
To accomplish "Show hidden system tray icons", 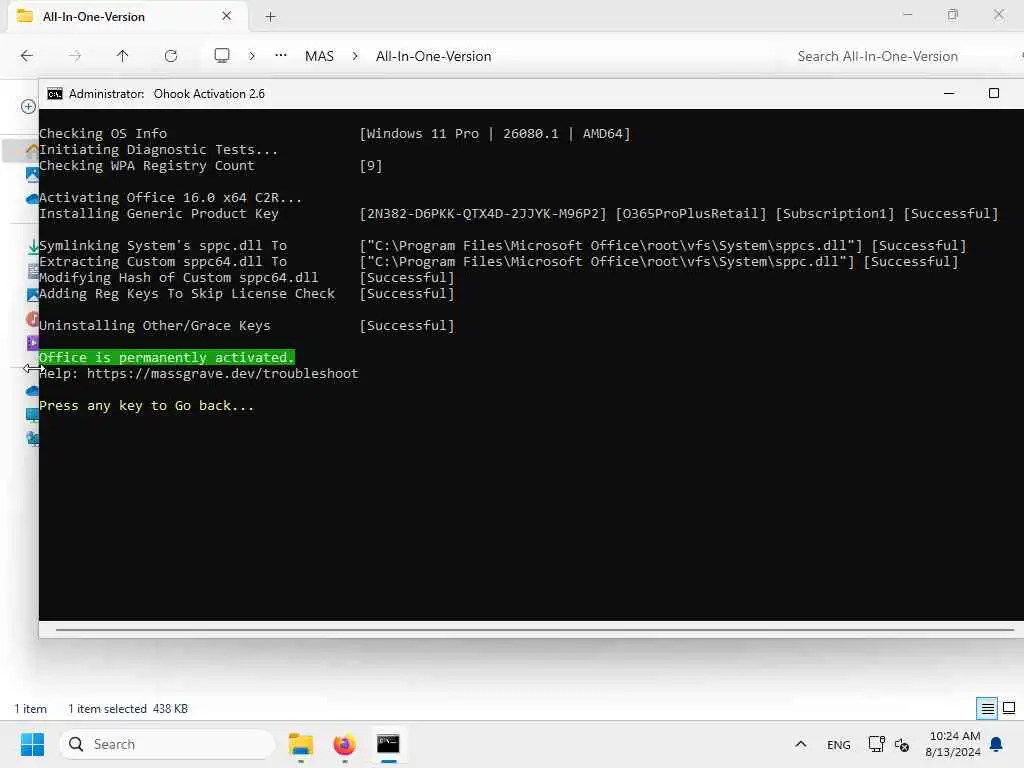I will pyautogui.click(x=801, y=744).
